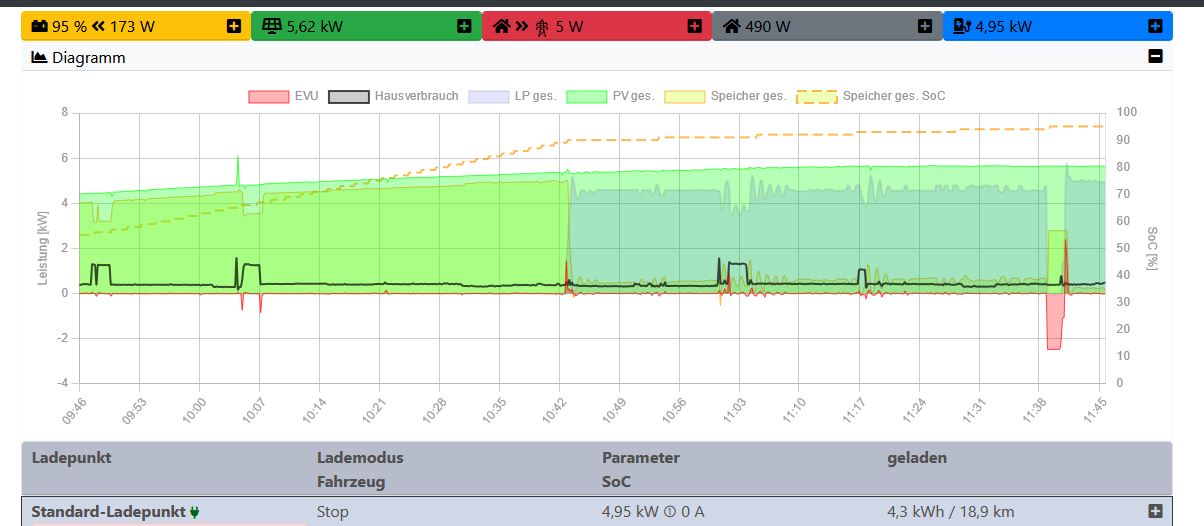Image resolution: width=1204 pixels, height=526 pixels.
Task: Click the solar panel icon in green tile
Action: tap(271, 26)
